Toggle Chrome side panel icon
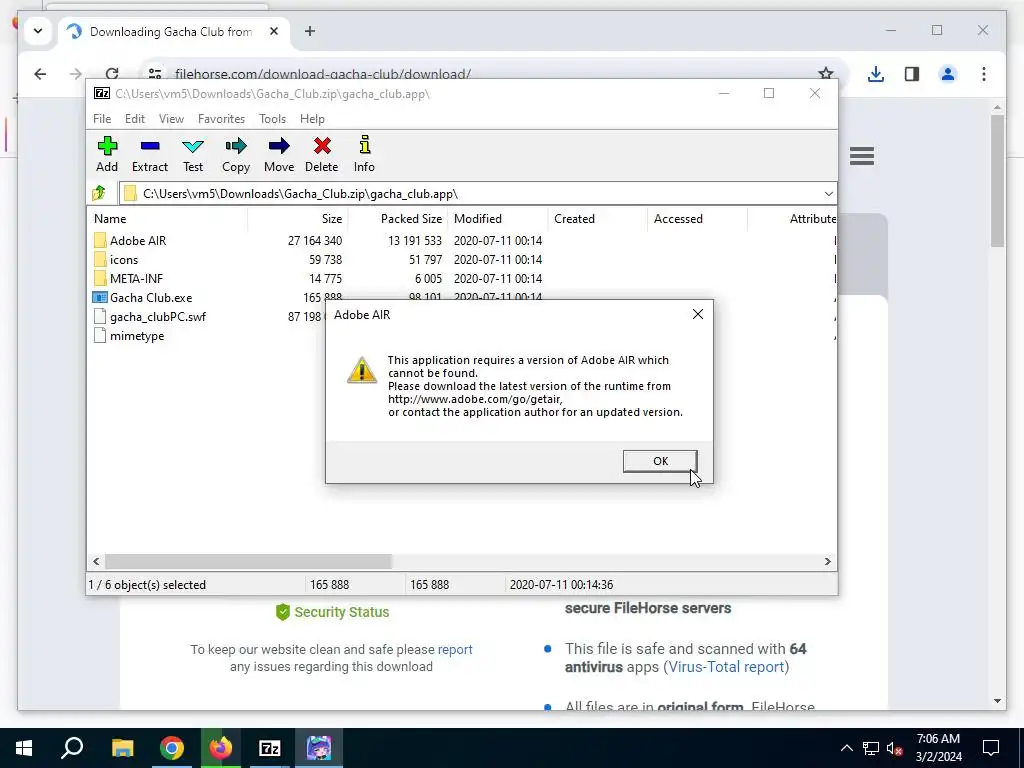The image size is (1024, 768). [912, 74]
